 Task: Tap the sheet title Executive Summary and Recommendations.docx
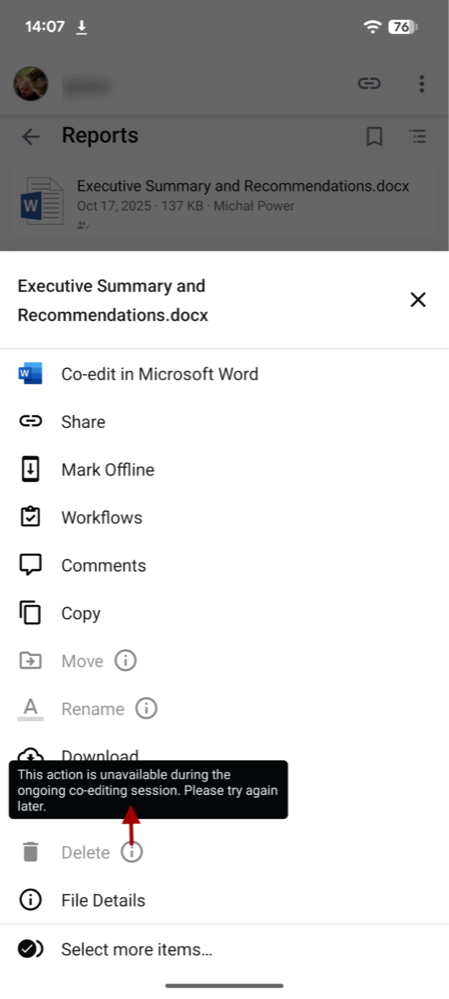click(x=113, y=300)
